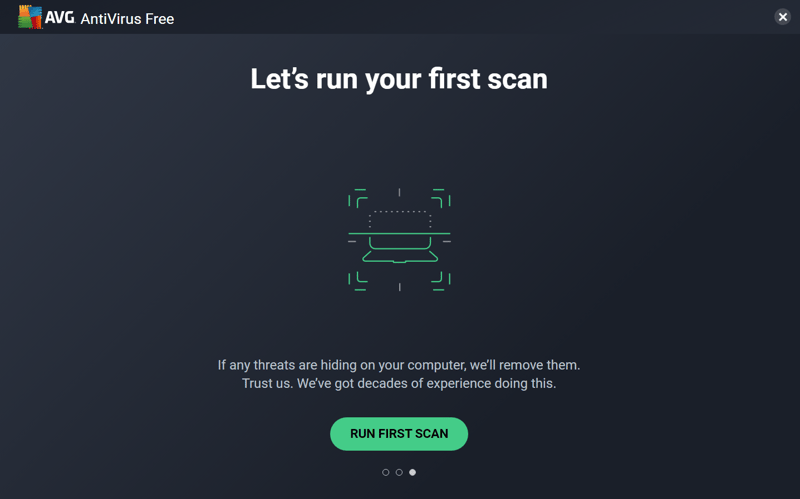800x499 pixels.
Task: Click the laptop scan illustration
Action: click(x=399, y=240)
